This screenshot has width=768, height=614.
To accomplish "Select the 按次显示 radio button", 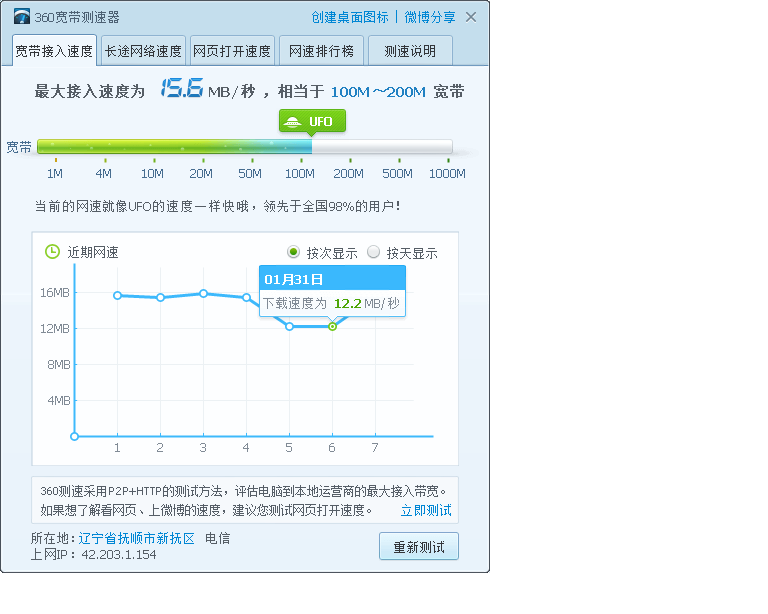I will (294, 252).
